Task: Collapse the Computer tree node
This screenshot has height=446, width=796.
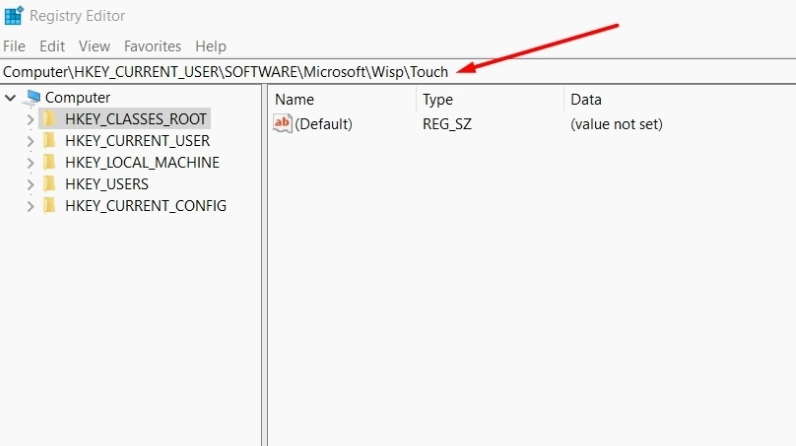Action: click(11, 98)
